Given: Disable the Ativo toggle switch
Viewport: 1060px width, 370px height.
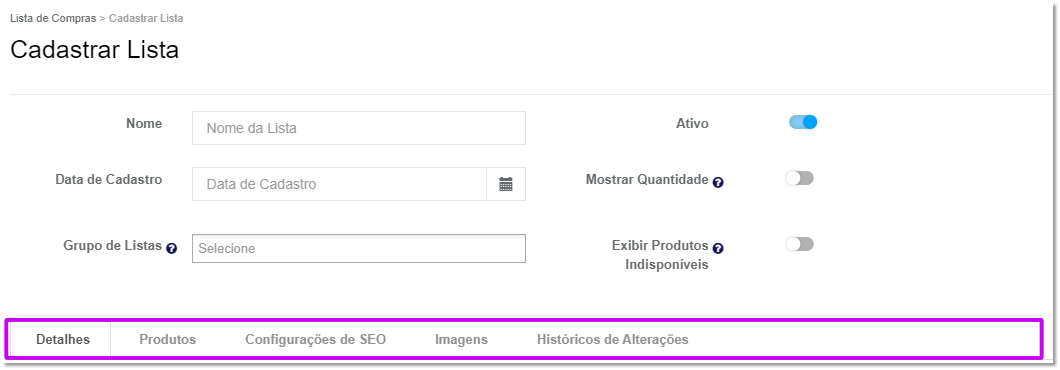Looking at the screenshot, I should (803, 122).
